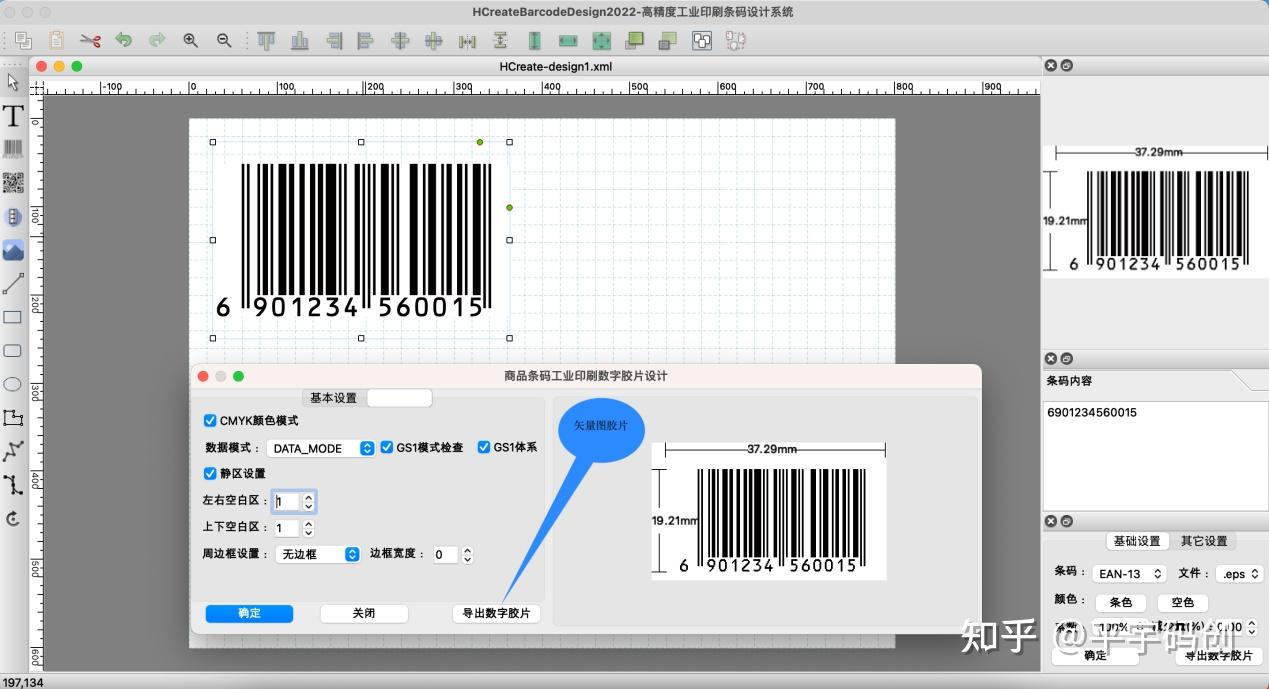
Task: Select the image picture tool
Action: click(x=13, y=250)
